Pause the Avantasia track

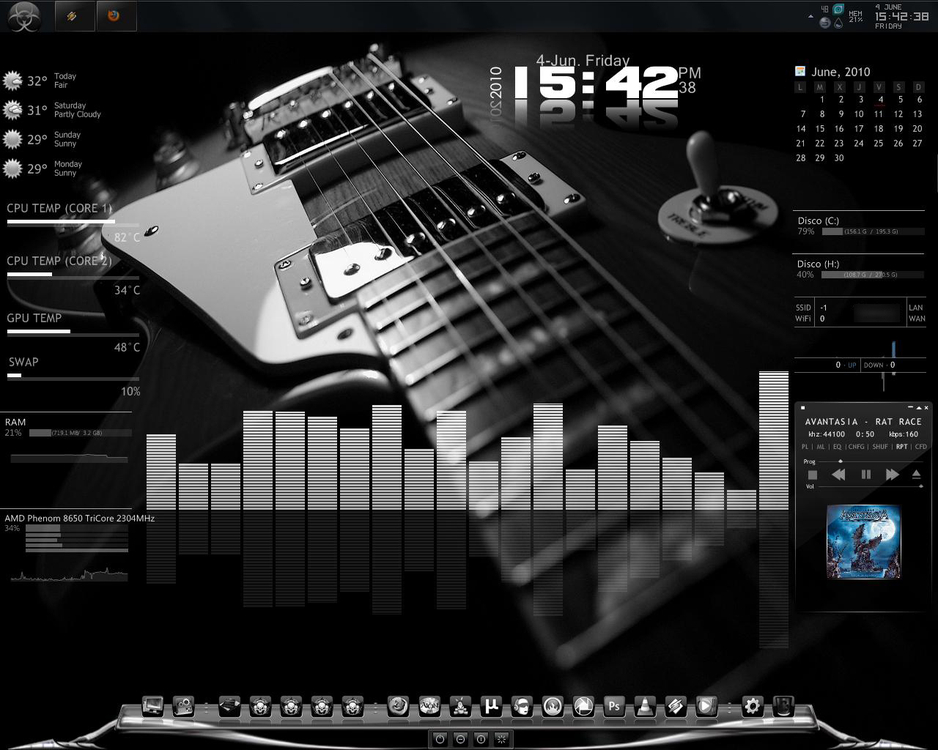click(866, 474)
